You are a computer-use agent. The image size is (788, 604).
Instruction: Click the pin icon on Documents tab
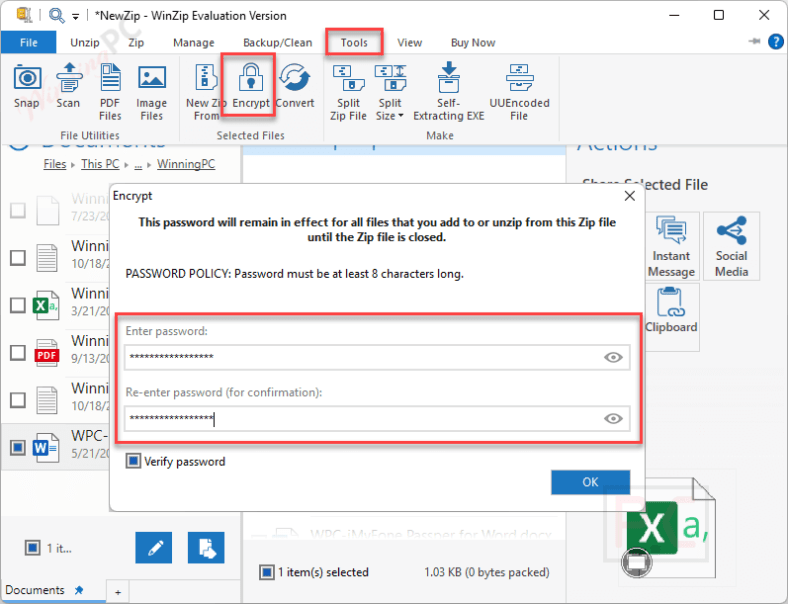pos(79,590)
